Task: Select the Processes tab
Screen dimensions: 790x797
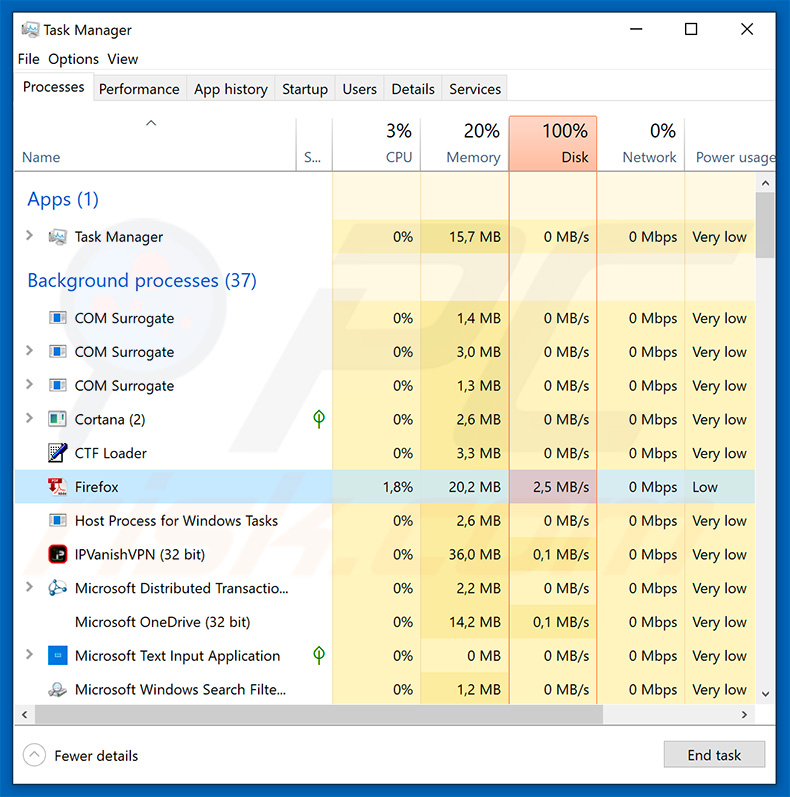Action: 53,87
